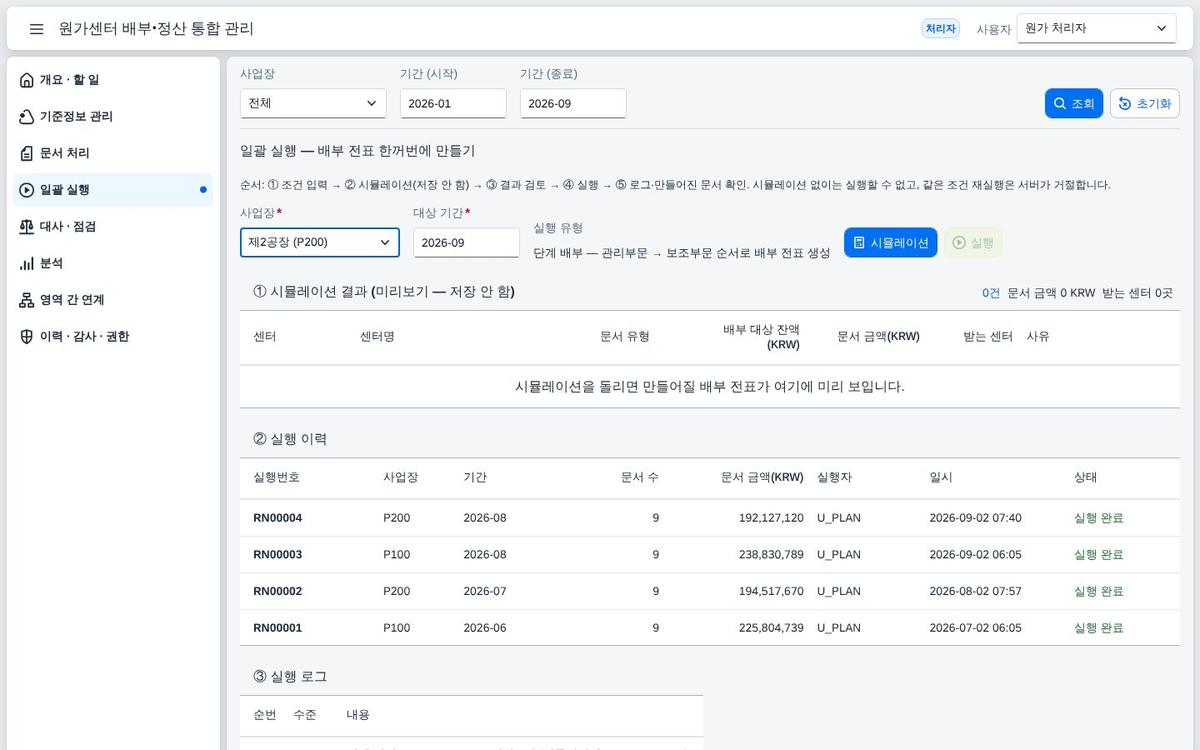Open the 분석 menu item
Screen dimensions: 1200x750
[113, 263]
